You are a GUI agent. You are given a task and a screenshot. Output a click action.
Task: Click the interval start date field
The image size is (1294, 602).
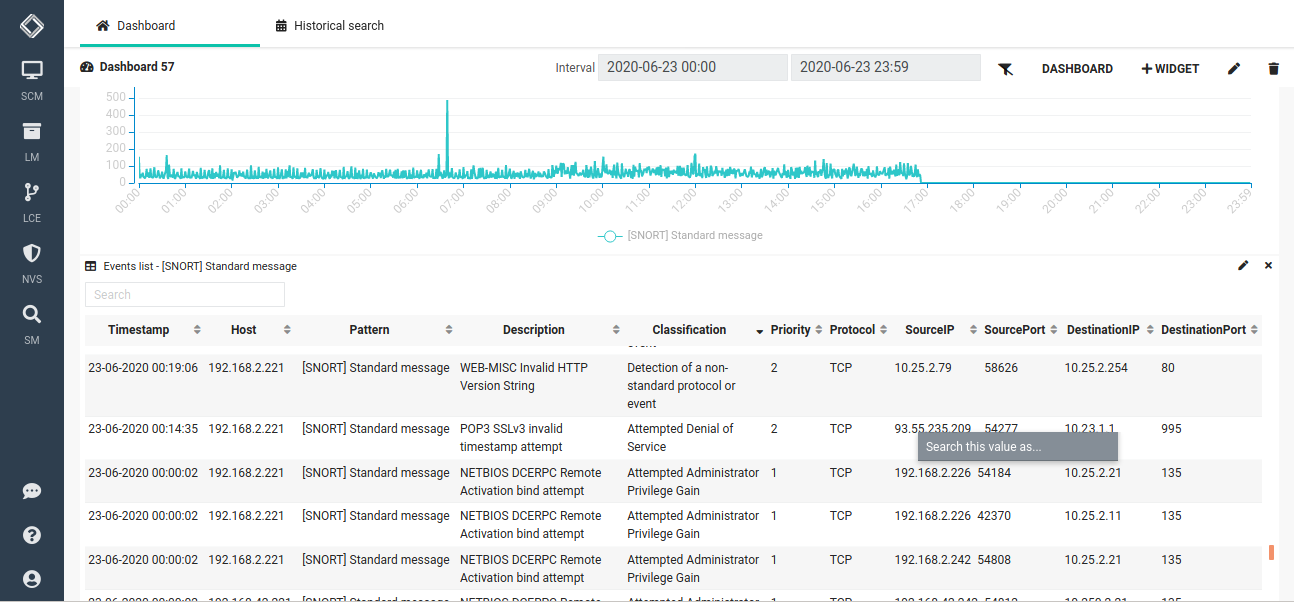pyautogui.click(x=692, y=68)
